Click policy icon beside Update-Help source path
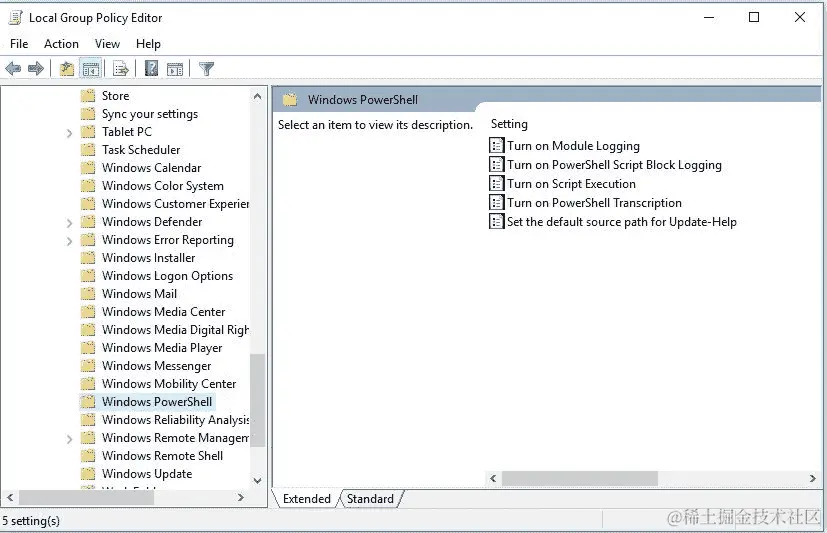The image size is (827, 533). (496, 221)
